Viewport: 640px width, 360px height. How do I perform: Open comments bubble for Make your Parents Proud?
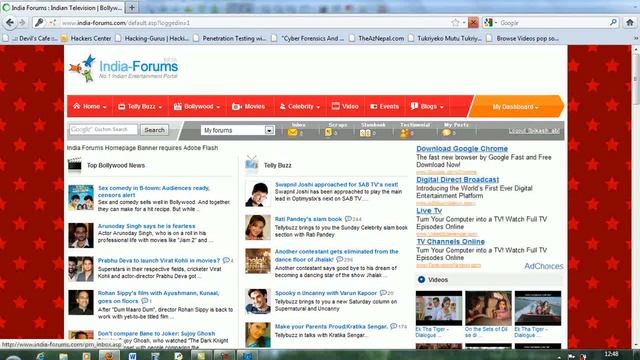click(x=393, y=327)
